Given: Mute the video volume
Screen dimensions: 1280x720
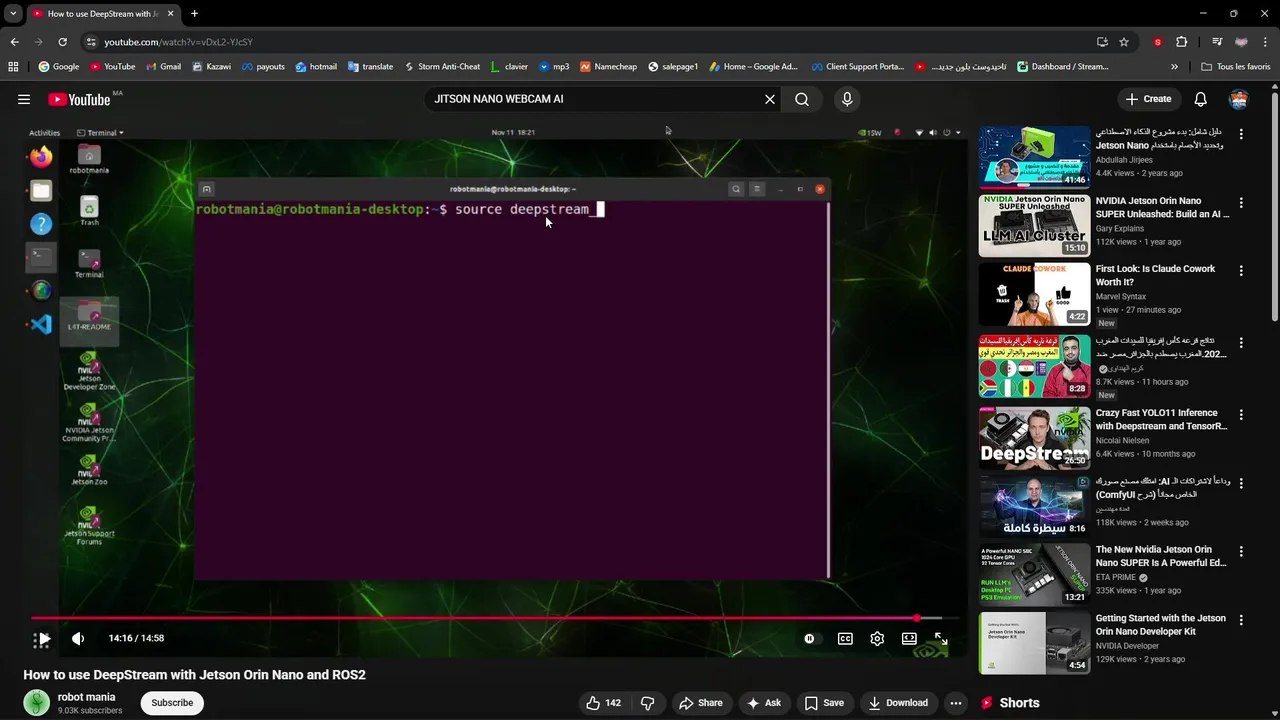Looking at the screenshot, I should coord(78,639).
